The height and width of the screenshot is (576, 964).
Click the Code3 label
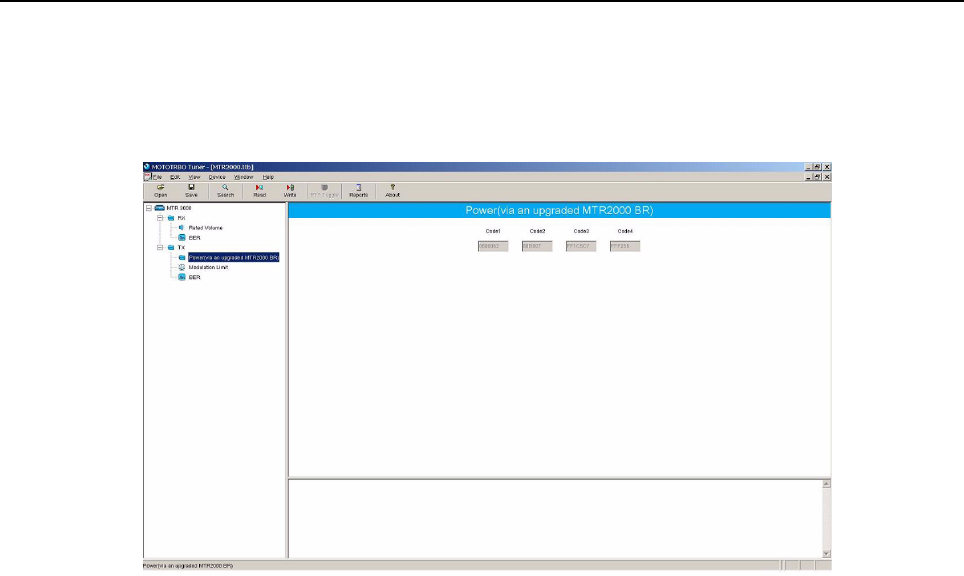(x=581, y=231)
